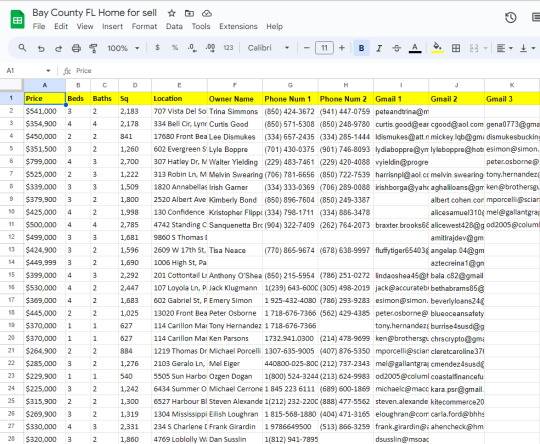
Task: Star the Bay County FL document
Action: (172, 13)
